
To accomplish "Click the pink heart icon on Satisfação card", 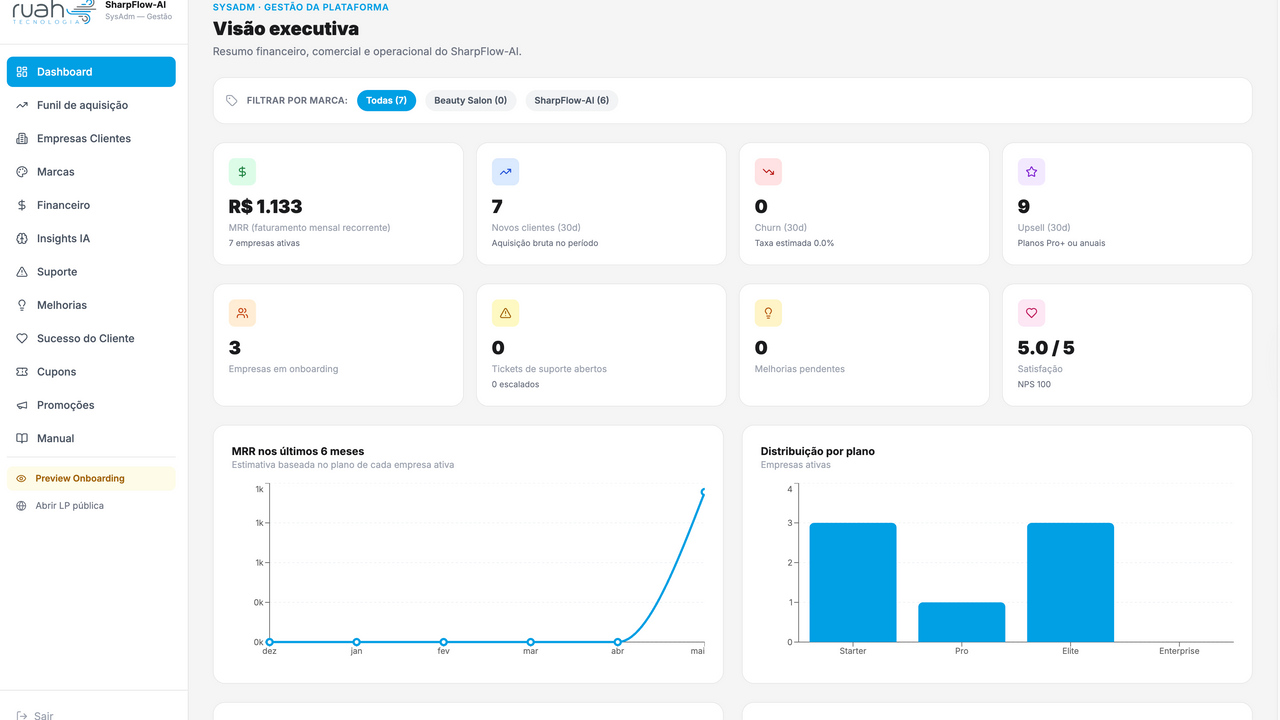I will pyautogui.click(x=1031, y=313).
